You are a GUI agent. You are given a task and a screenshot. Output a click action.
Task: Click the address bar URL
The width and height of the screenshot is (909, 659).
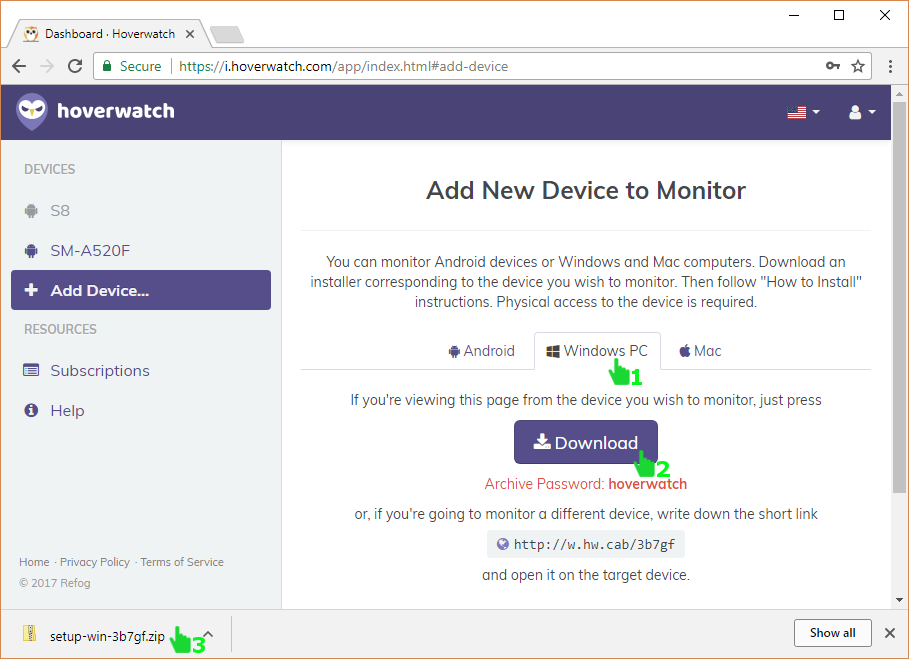pyautogui.click(x=343, y=66)
